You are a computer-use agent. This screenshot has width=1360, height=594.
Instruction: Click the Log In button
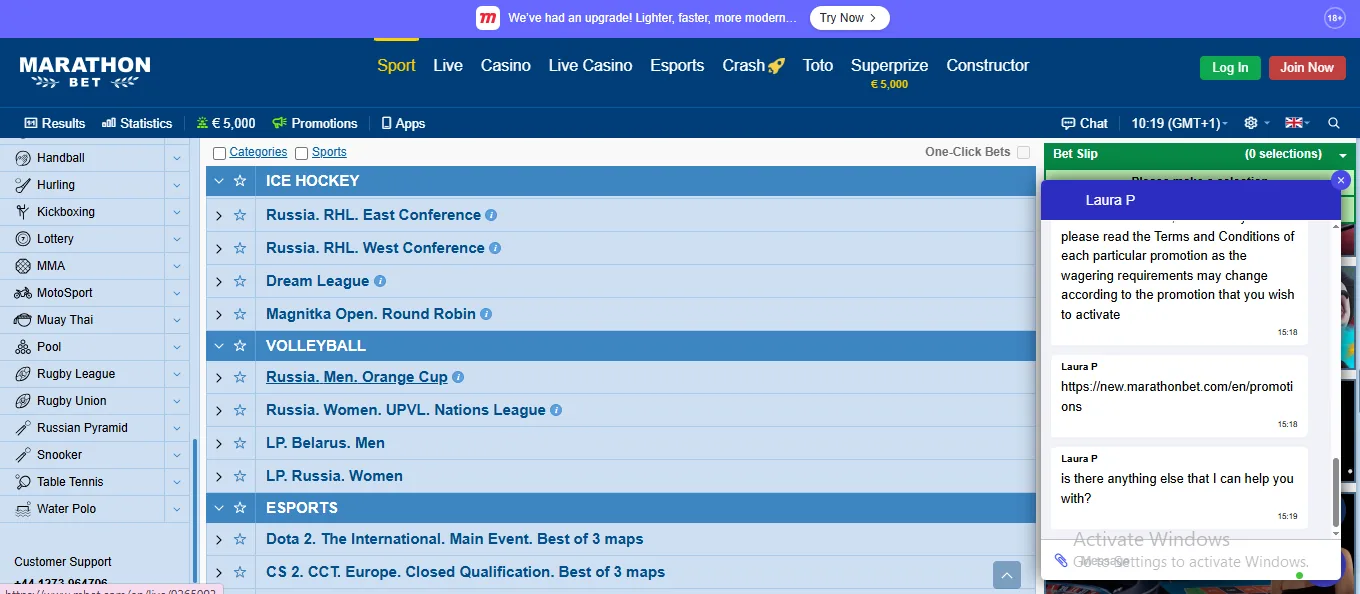pyautogui.click(x=1230, y=67)
